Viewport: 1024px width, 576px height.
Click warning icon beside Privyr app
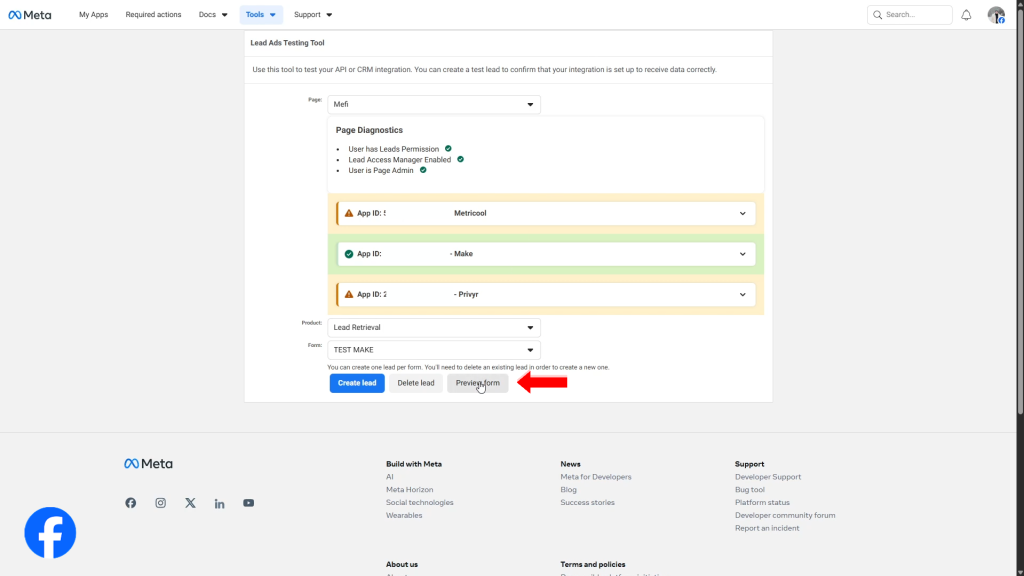pyautogui.click(x=349, y=295)
